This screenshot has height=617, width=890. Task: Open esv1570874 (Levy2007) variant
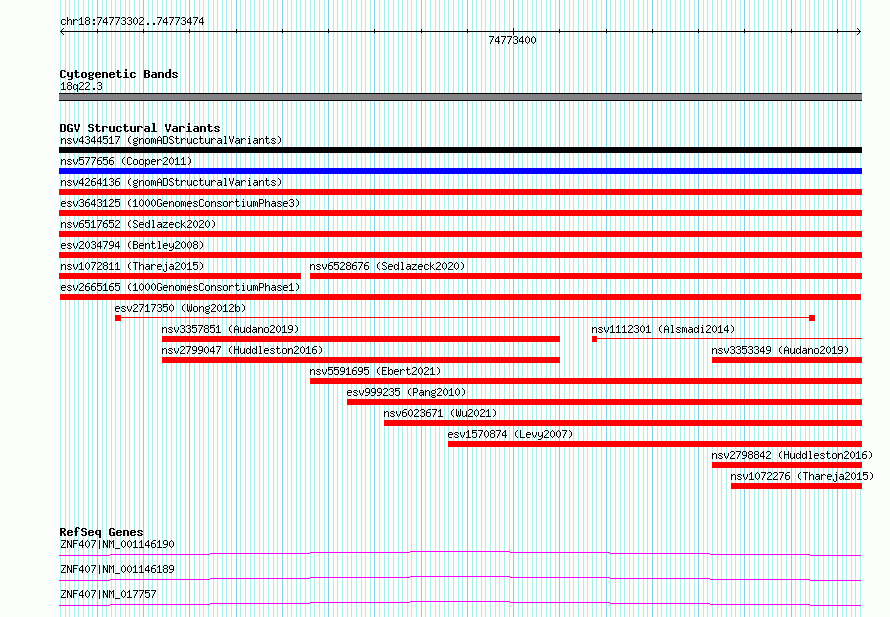coord(510,434)
